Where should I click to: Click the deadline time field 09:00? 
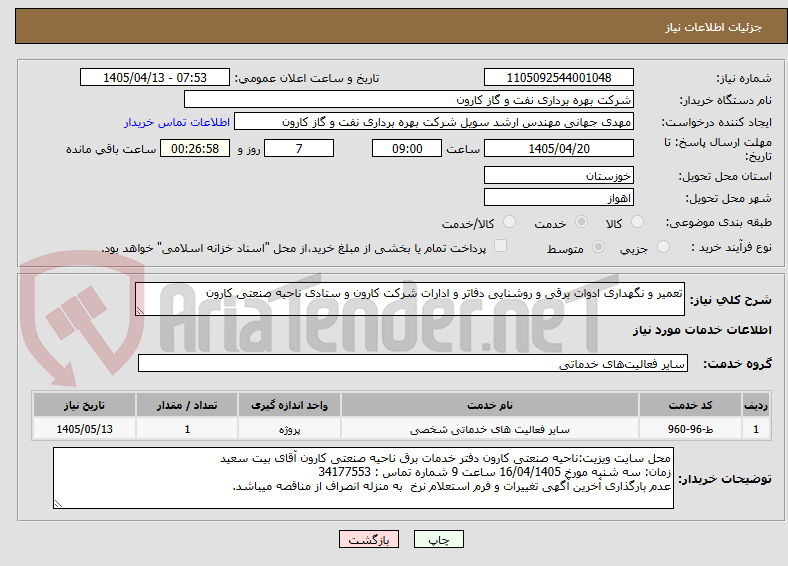coord(407,148)
